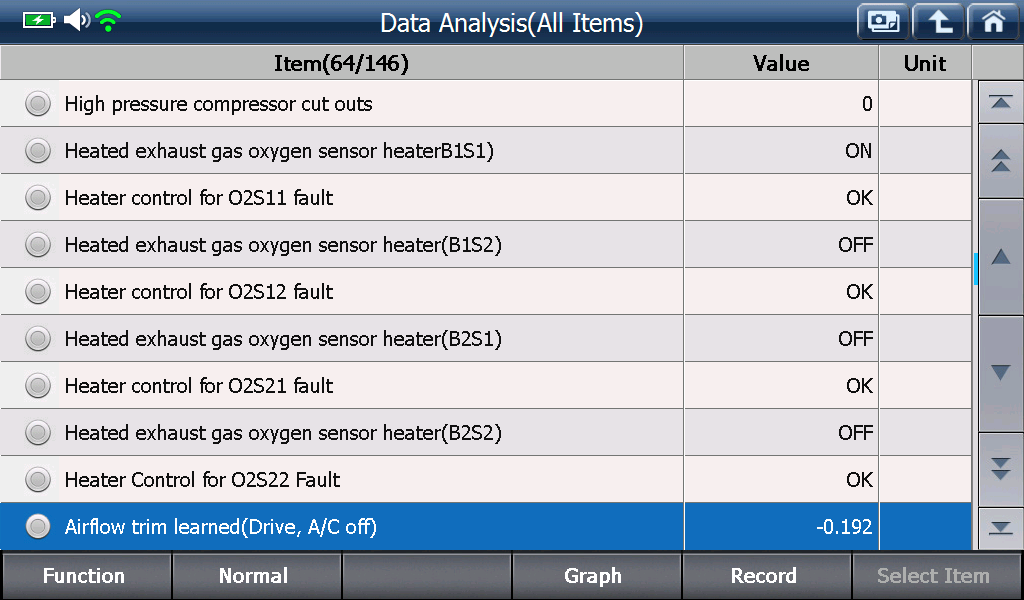1024x600 pixels.
Task: Jump to bottom of list arrow
Action: (x=1000, y=528)
